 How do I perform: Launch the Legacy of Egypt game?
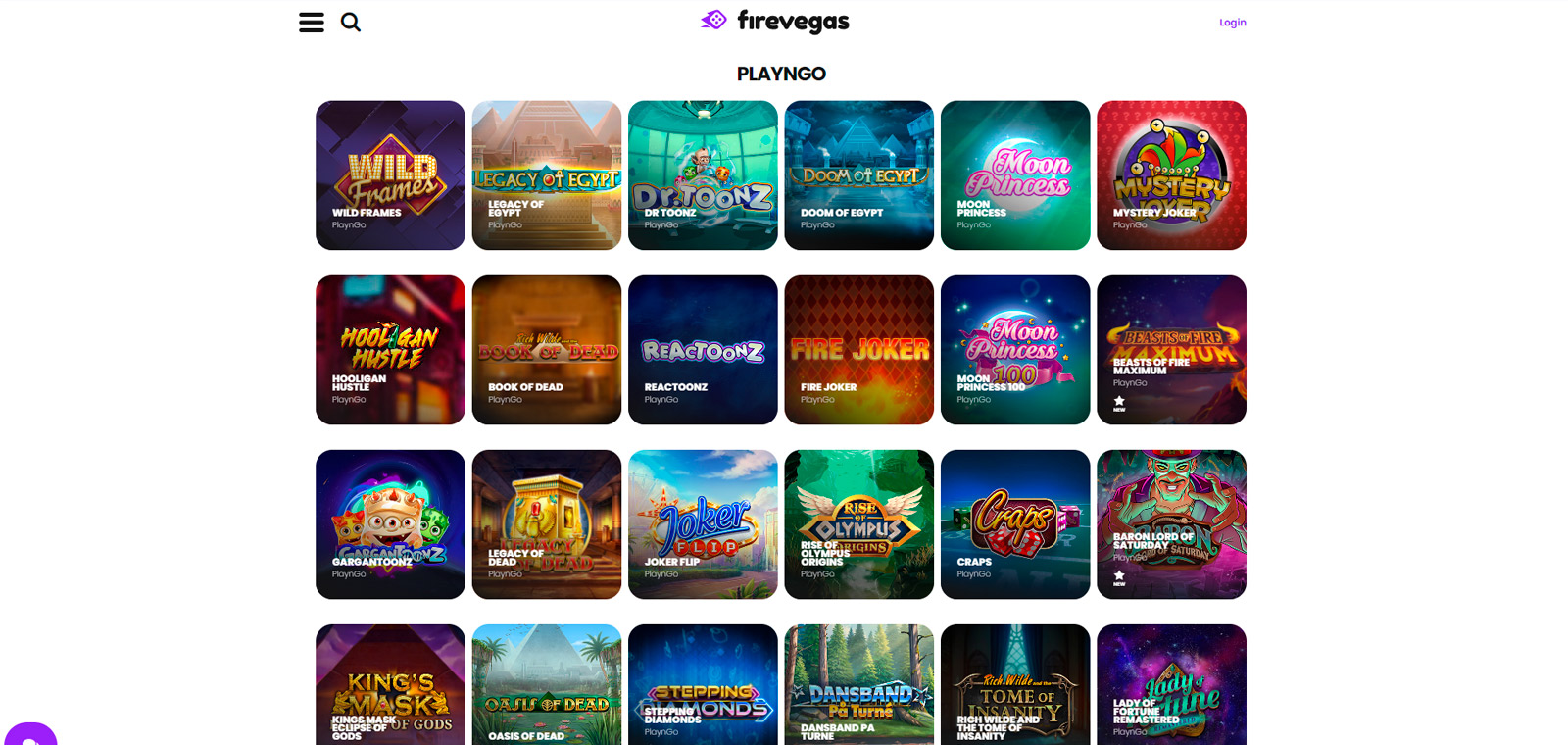click(547, 175)
